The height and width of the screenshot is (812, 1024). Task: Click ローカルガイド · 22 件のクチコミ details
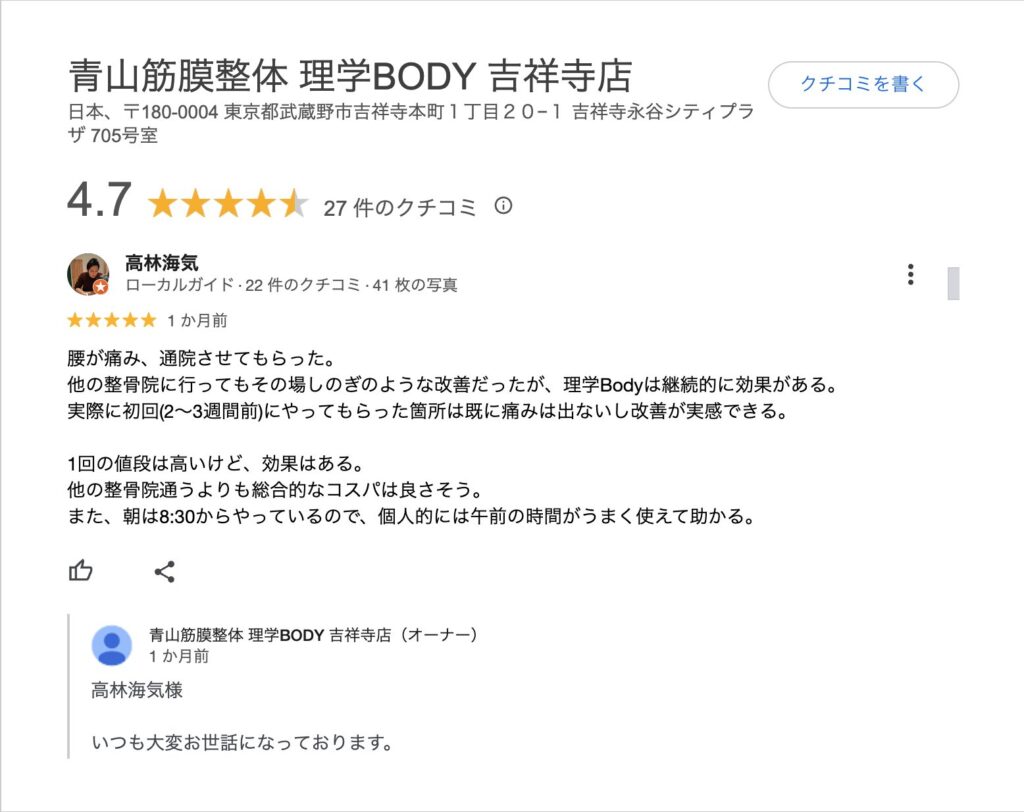coord(291,285)
